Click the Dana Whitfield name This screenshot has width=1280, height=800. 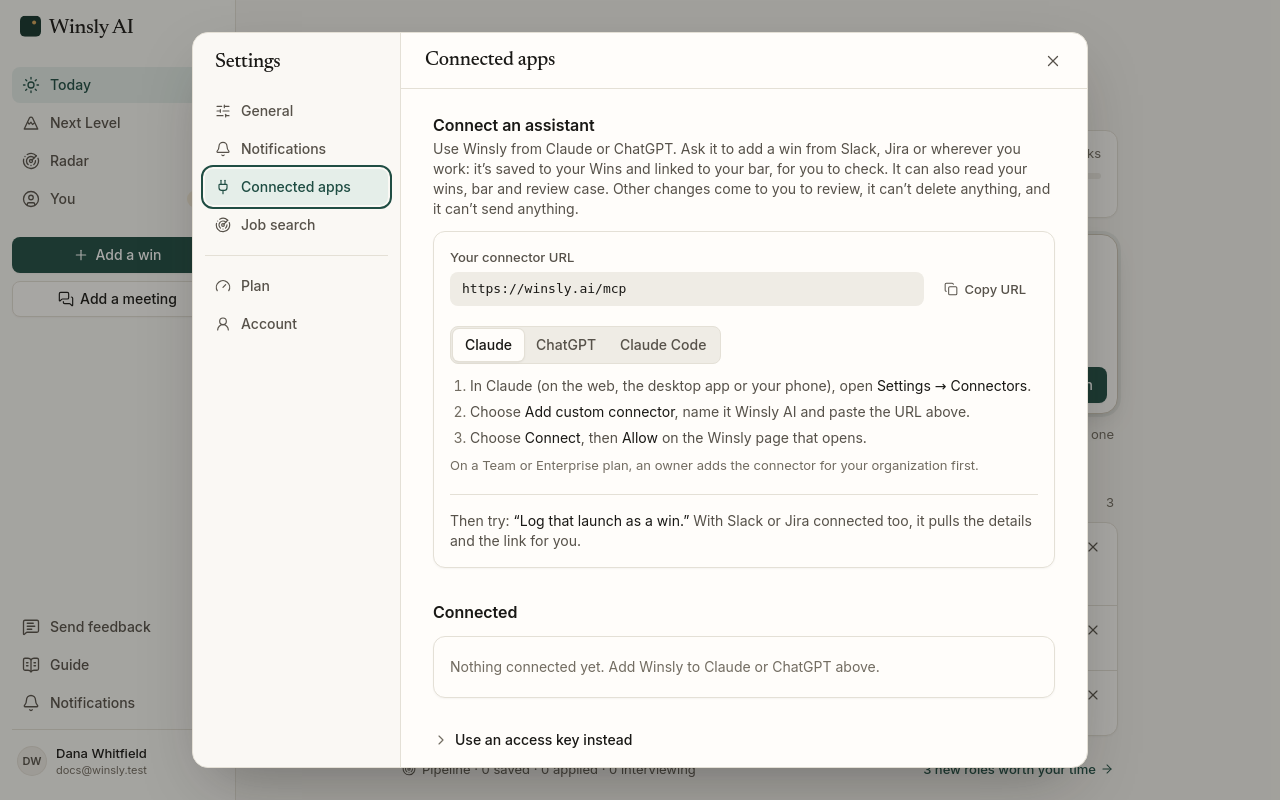point(101,753)
